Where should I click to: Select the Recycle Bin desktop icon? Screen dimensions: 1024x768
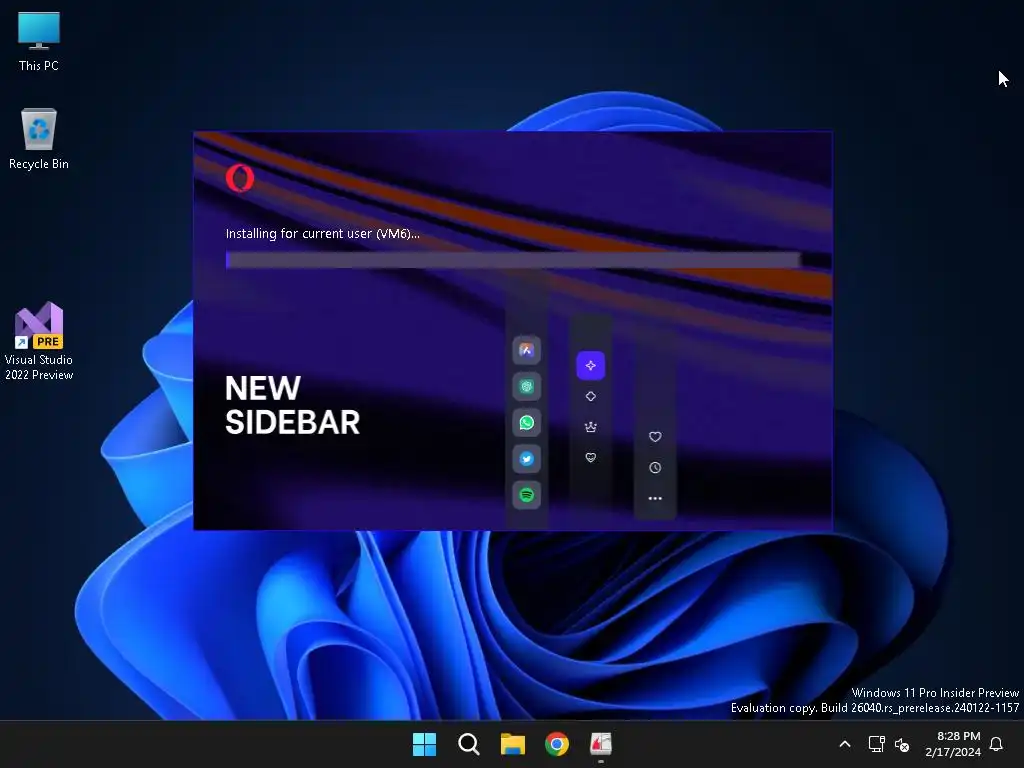pos(39,139)
